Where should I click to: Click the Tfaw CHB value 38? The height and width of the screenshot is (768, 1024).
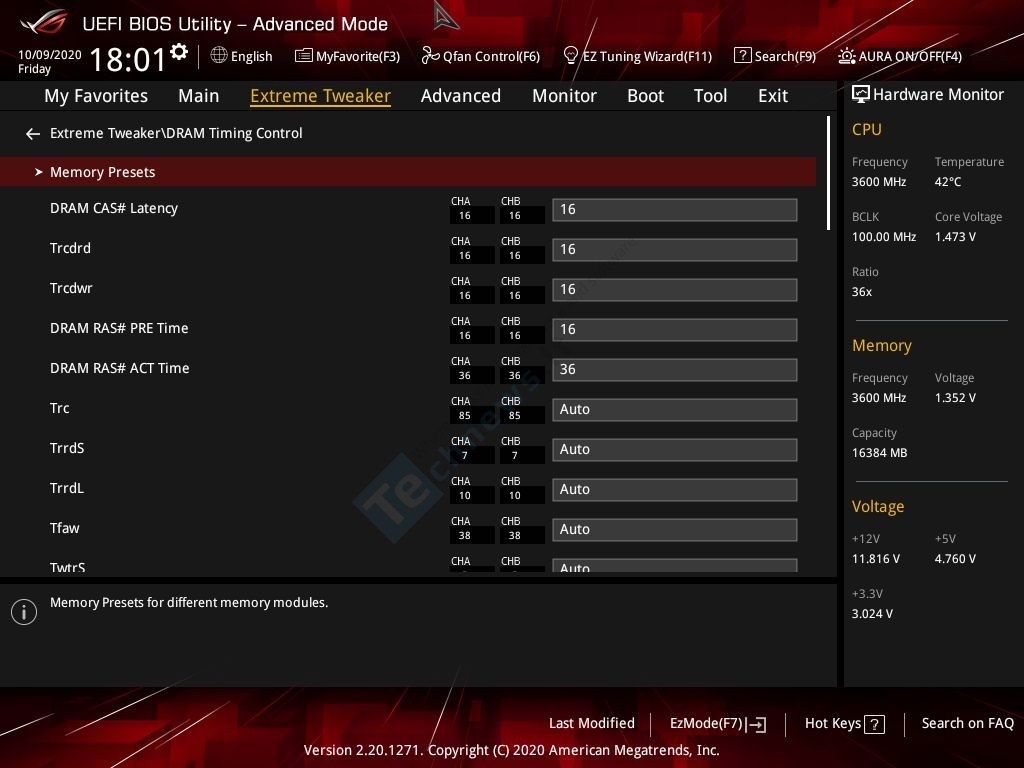click(x=515, y=536)
